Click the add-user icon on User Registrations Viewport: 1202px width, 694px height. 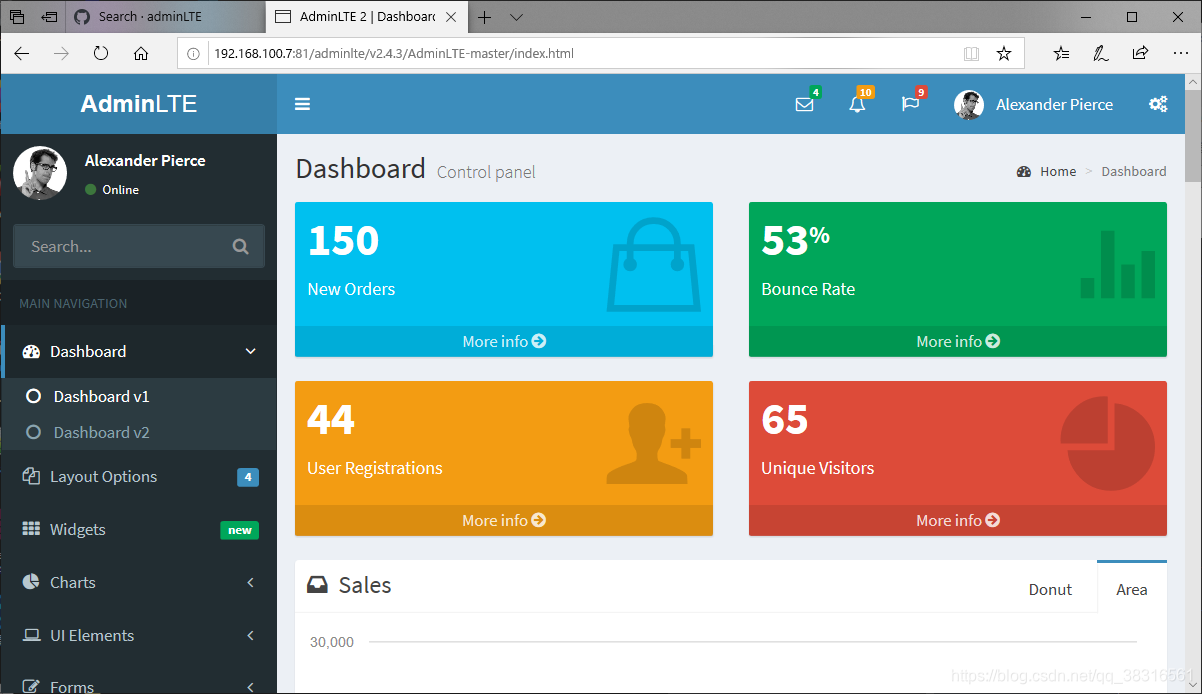(x=654, y=444)
